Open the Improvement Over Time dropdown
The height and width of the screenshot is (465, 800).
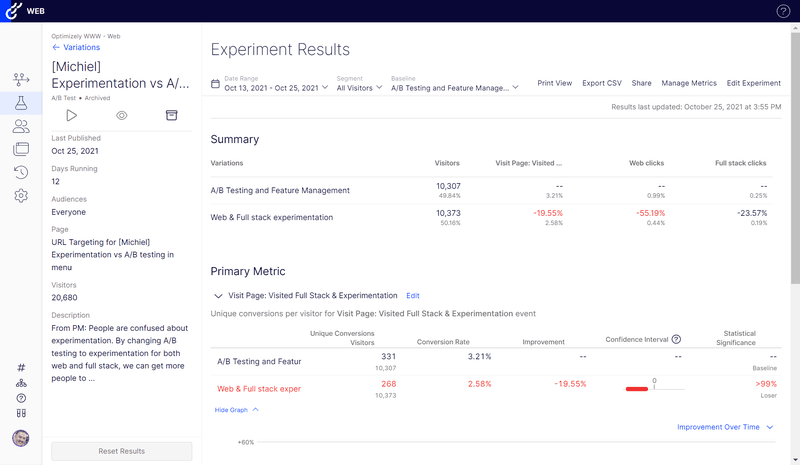point(725,427)
